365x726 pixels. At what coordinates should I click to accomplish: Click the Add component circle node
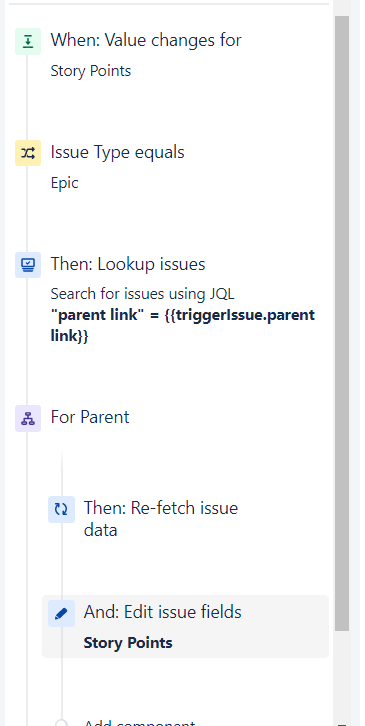point(61,722)
